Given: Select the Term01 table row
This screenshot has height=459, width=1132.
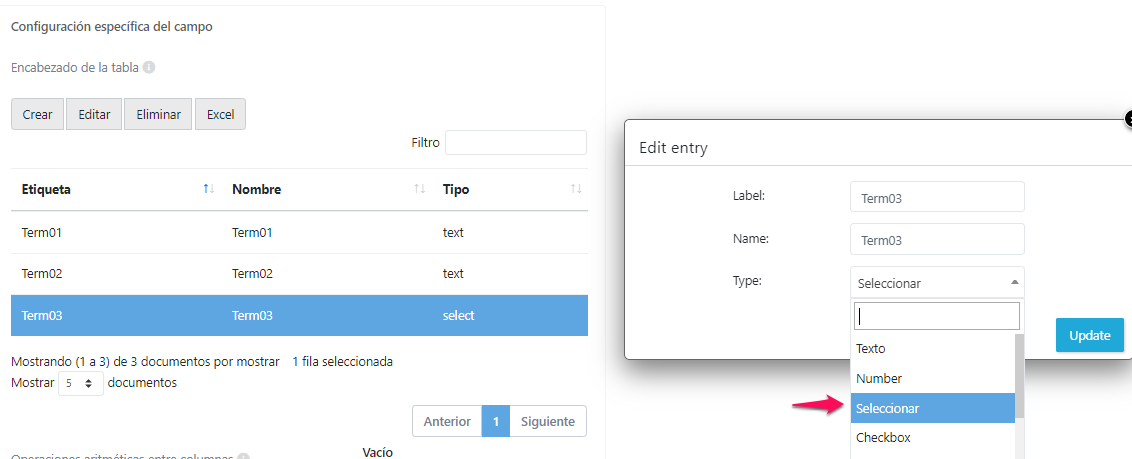Looking at the screenshot, I should point(298,232).
